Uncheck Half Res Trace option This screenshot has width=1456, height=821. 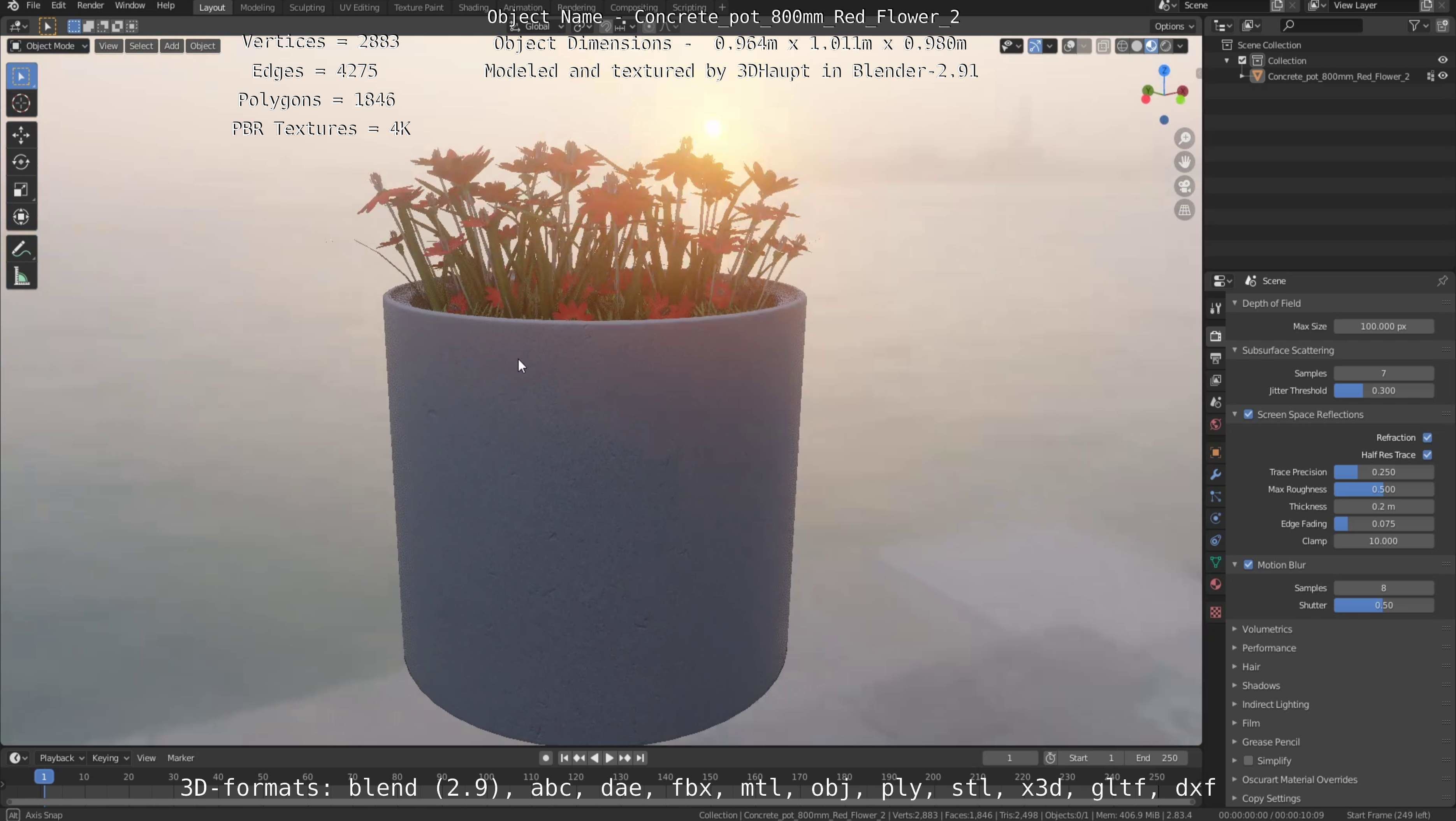coord(1427,455)
